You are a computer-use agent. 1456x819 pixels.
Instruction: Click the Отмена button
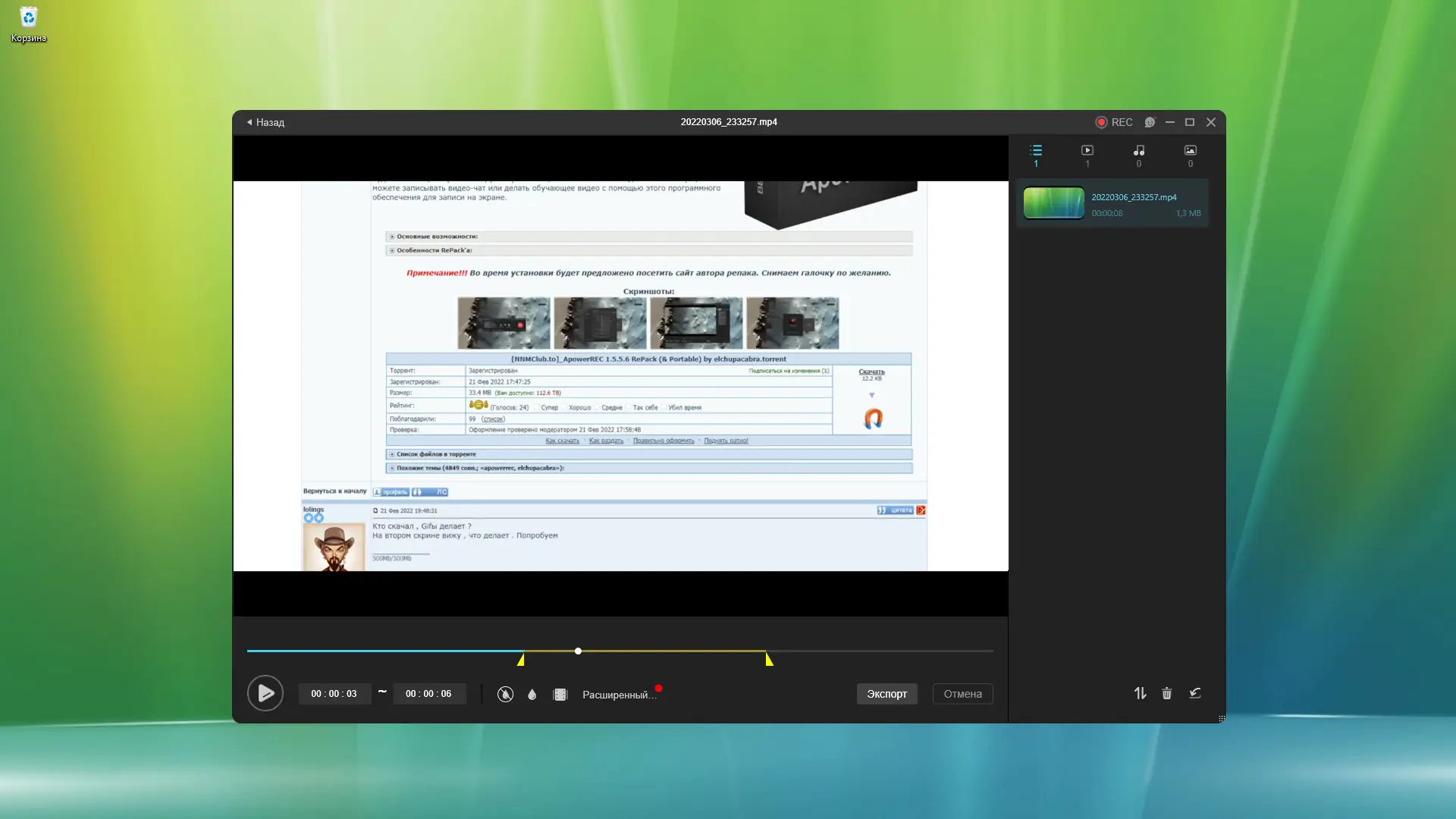pos(962,694)
